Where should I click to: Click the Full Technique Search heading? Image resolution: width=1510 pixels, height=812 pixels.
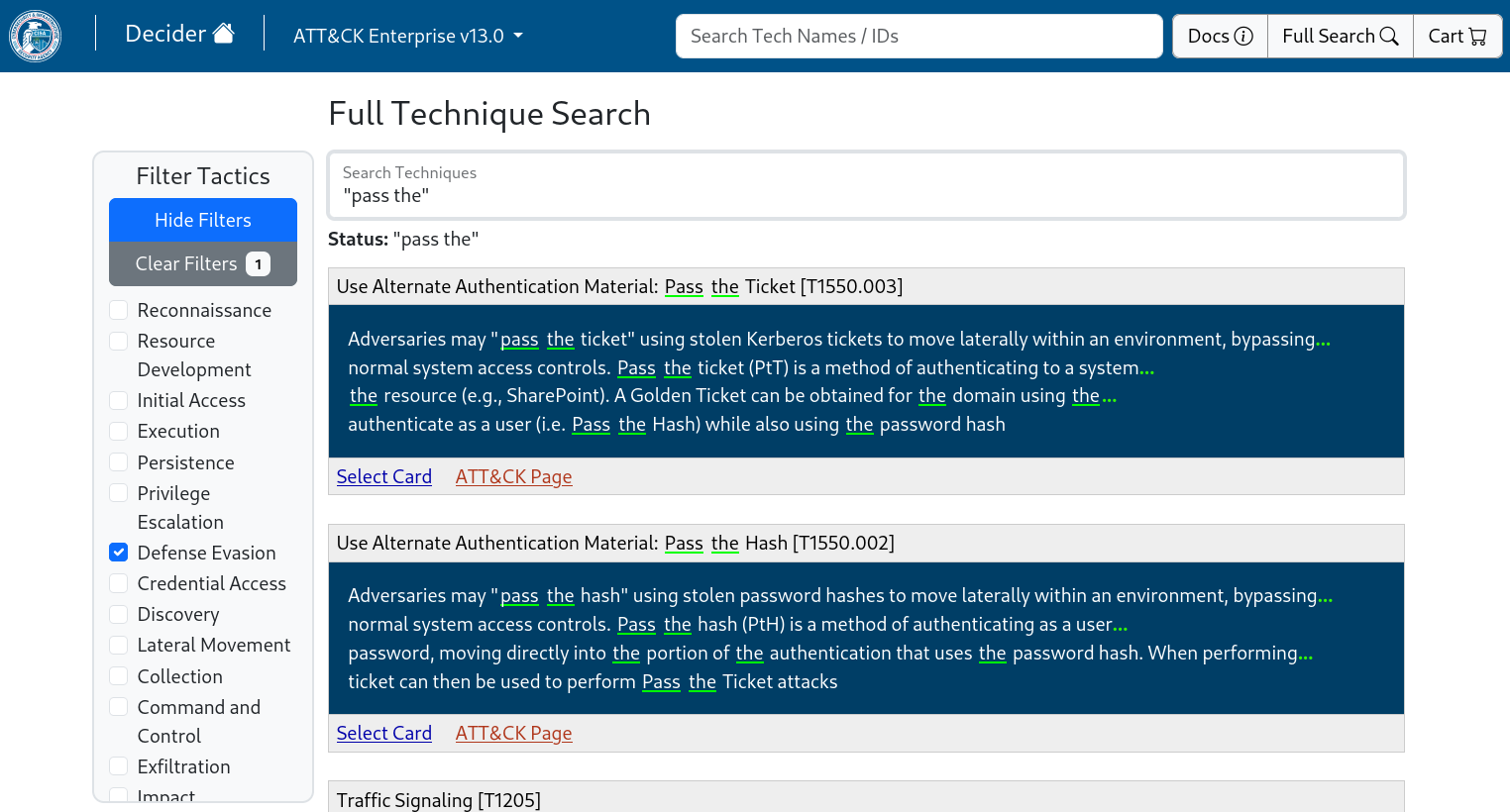[x=489, y=113]
